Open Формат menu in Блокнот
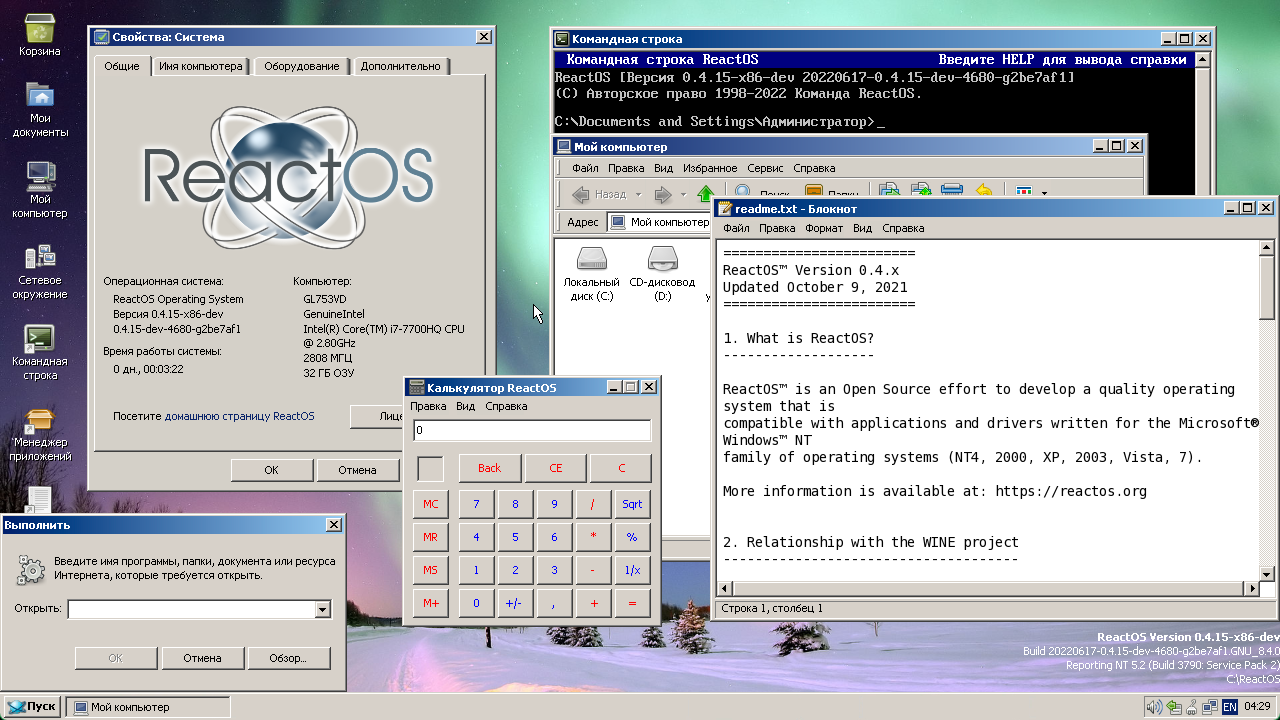 824,228
